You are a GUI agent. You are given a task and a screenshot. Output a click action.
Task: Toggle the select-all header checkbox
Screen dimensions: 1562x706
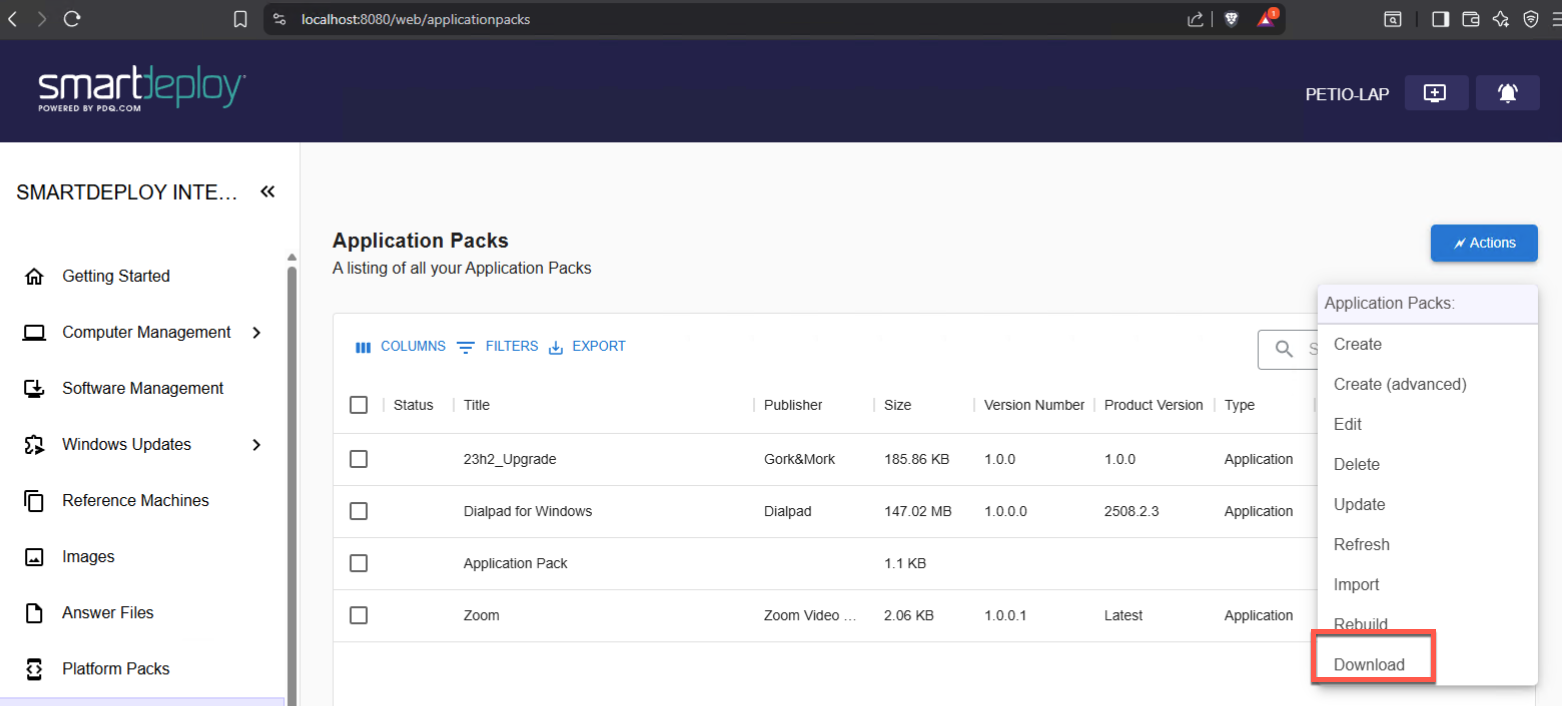pyautogui.click(x=358, y=405)
